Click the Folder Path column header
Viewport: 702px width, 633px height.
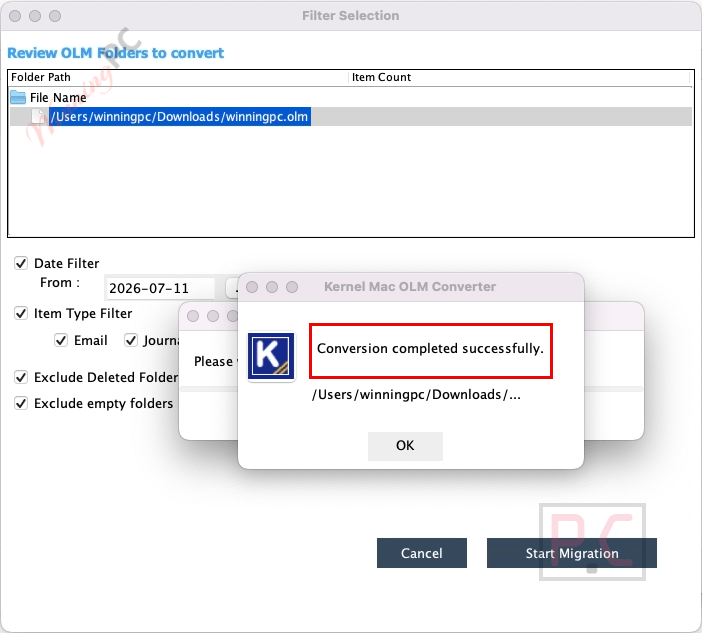tap(178, 77)
